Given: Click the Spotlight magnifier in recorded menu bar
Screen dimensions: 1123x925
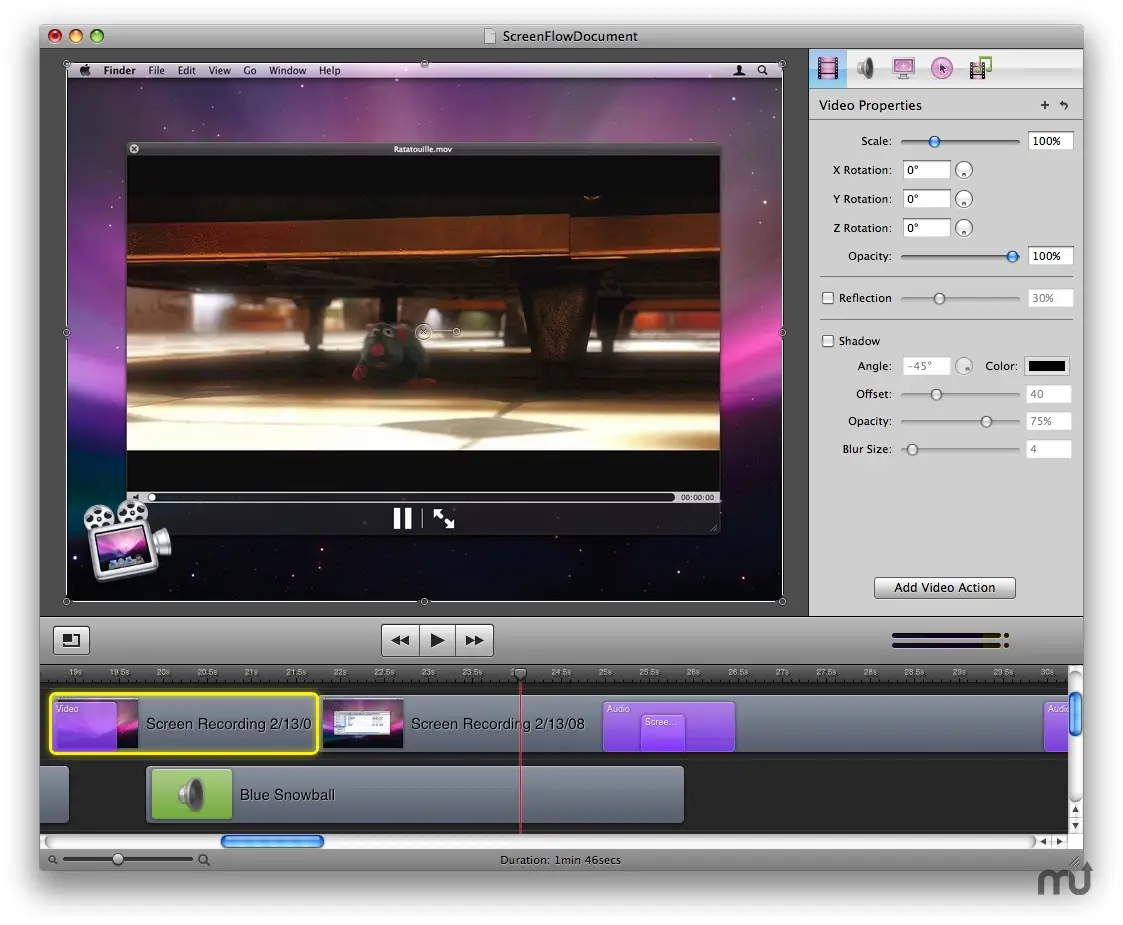Looking at the screenshot, I should coord(763,70).
